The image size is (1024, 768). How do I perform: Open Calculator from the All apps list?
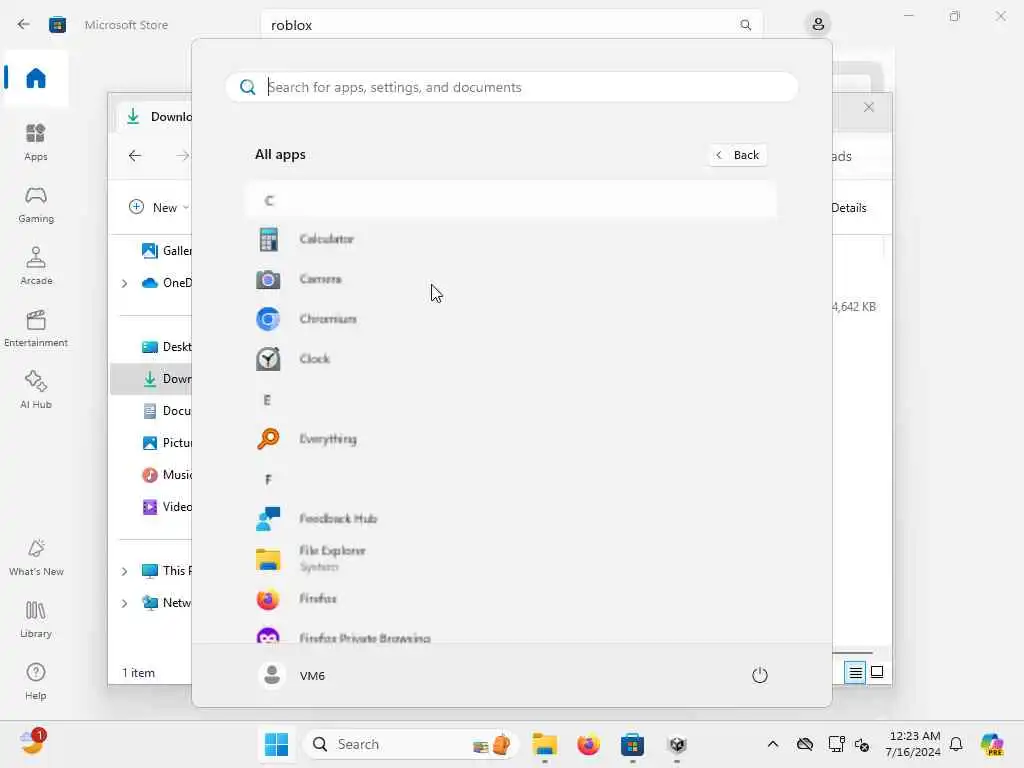(x=511, y=240)
